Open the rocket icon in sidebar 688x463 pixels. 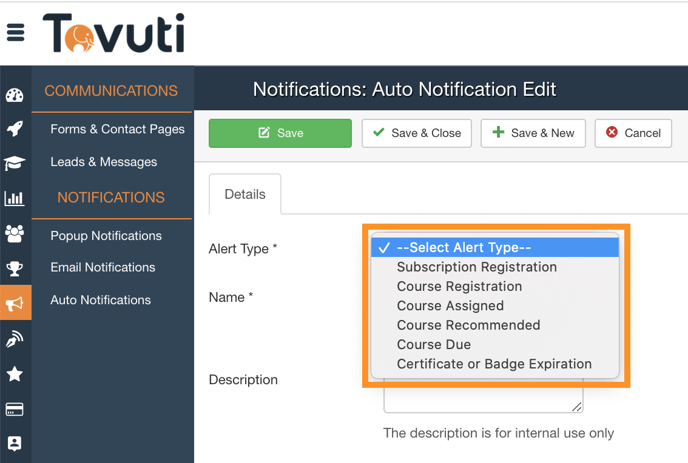coord(15,129)
